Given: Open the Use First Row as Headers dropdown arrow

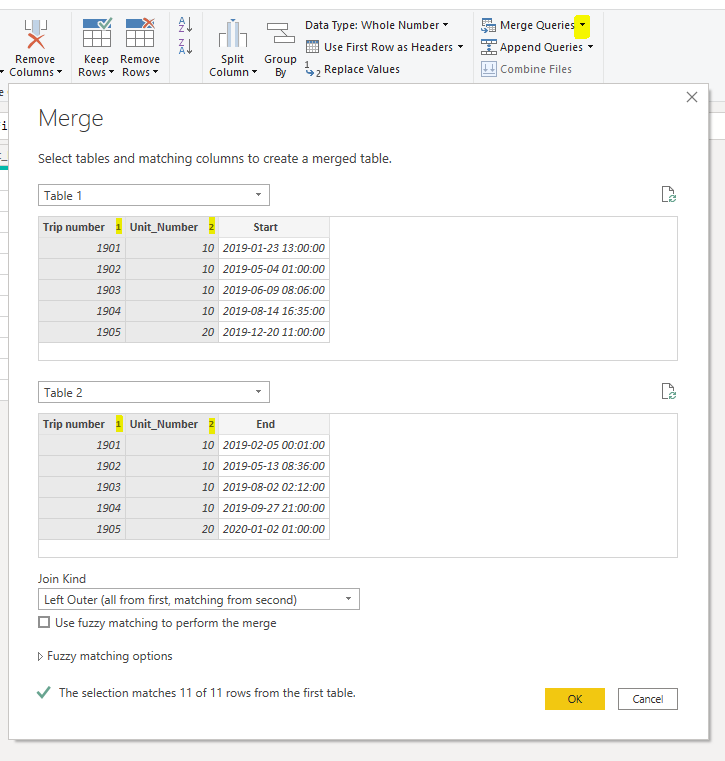Looking at the screenshot, I should pyautogui.click(x=461, y=47).
